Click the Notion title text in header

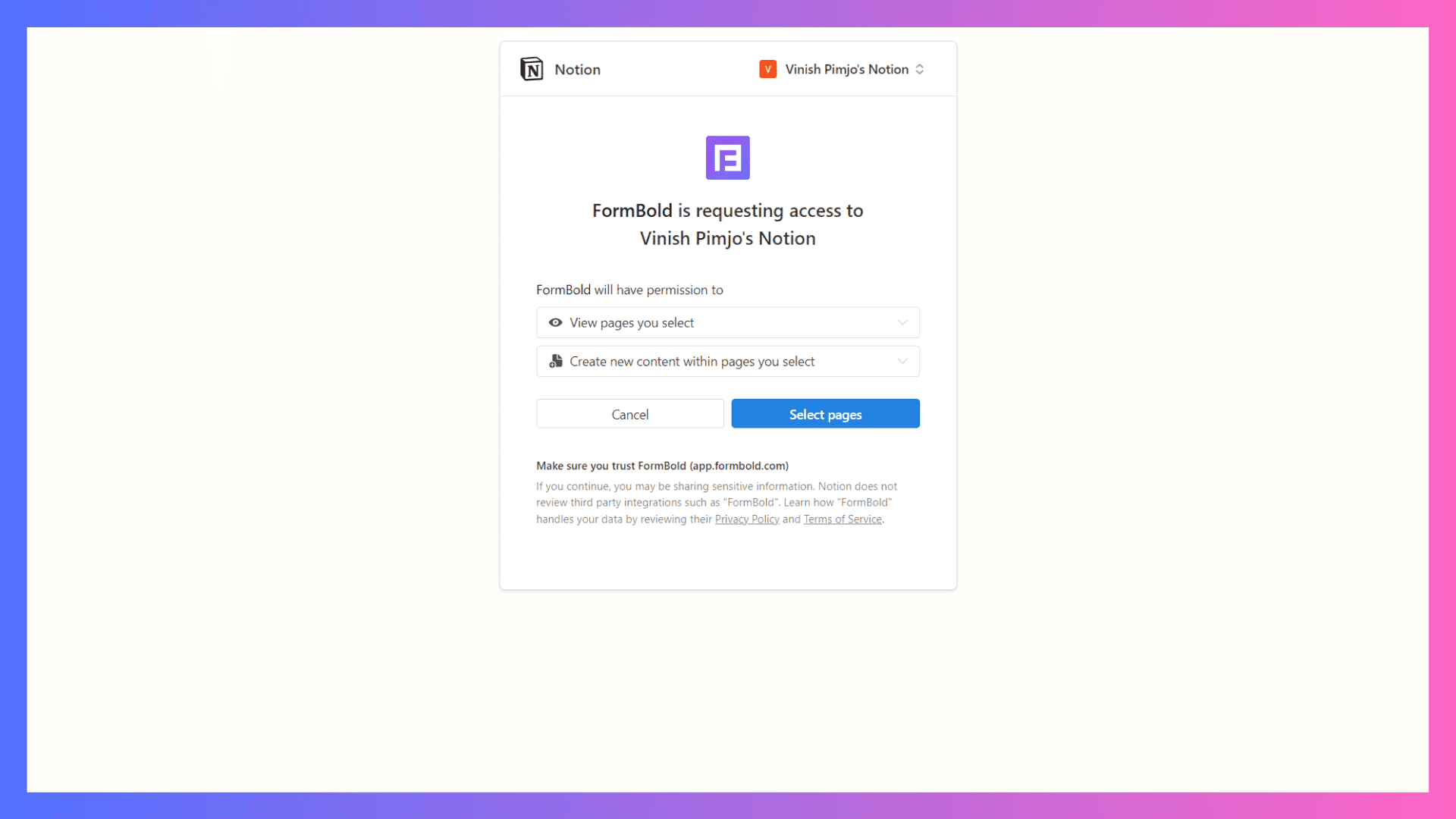pyautogui.click(x=577, y=69)
